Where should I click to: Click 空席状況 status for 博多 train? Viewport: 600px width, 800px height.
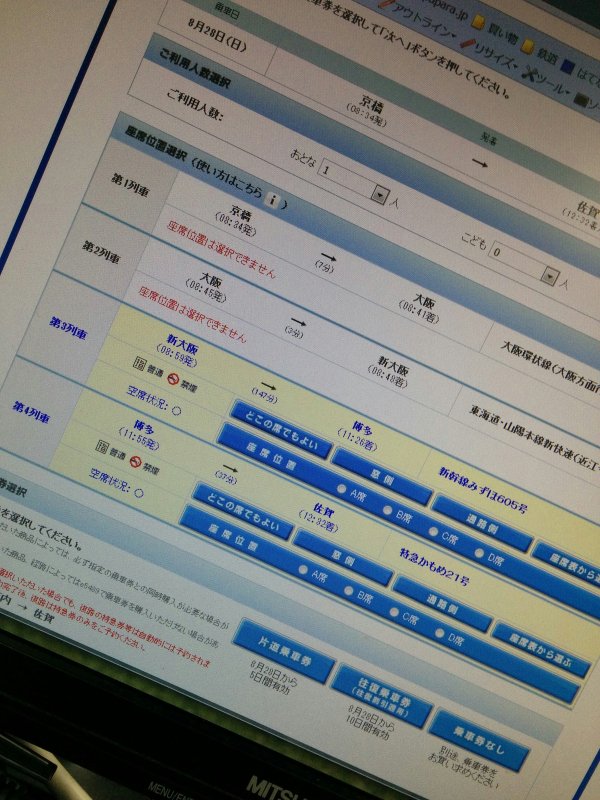tap(116, 482)
